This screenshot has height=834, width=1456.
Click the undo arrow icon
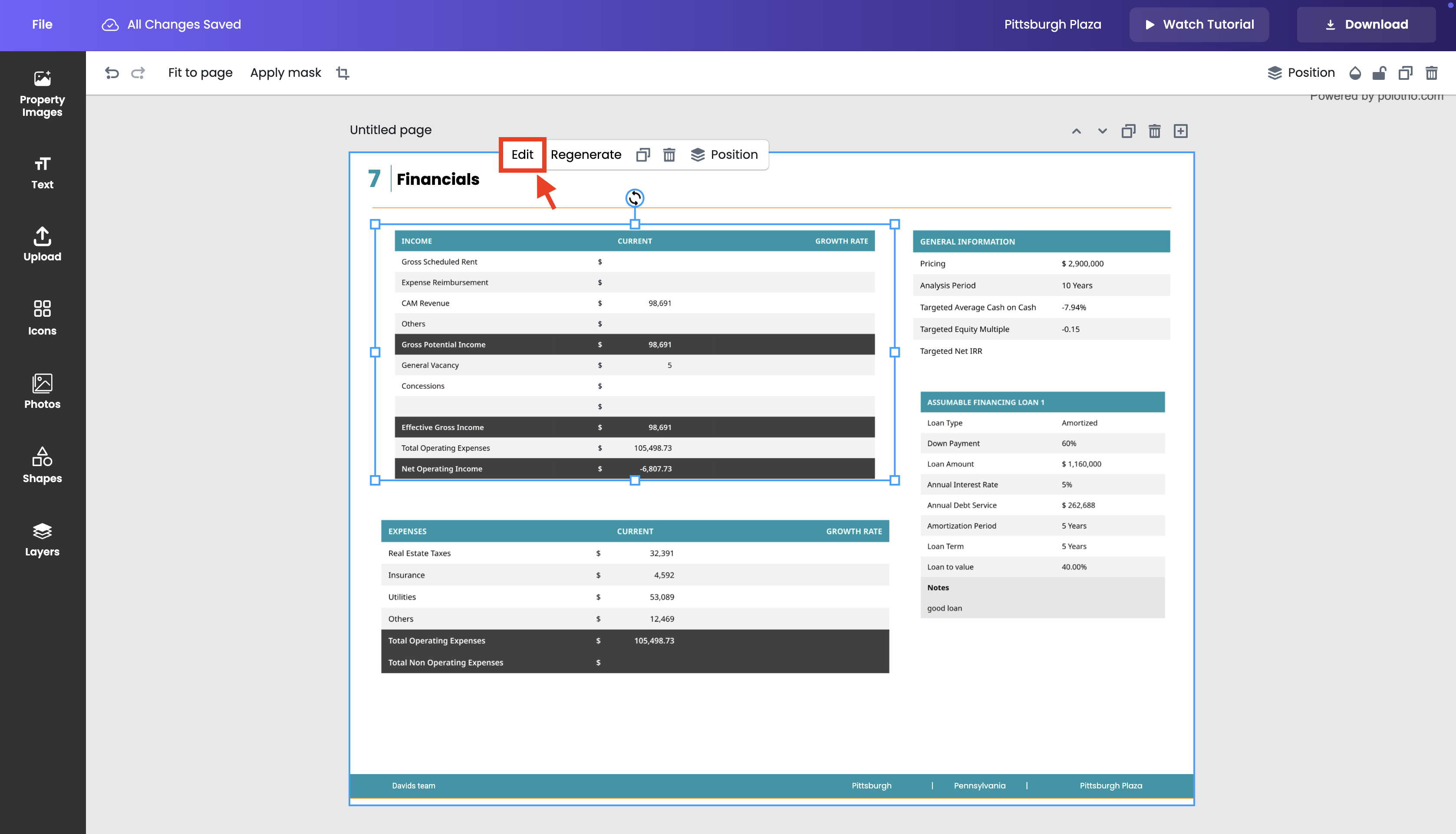click(x=112, y=73)
